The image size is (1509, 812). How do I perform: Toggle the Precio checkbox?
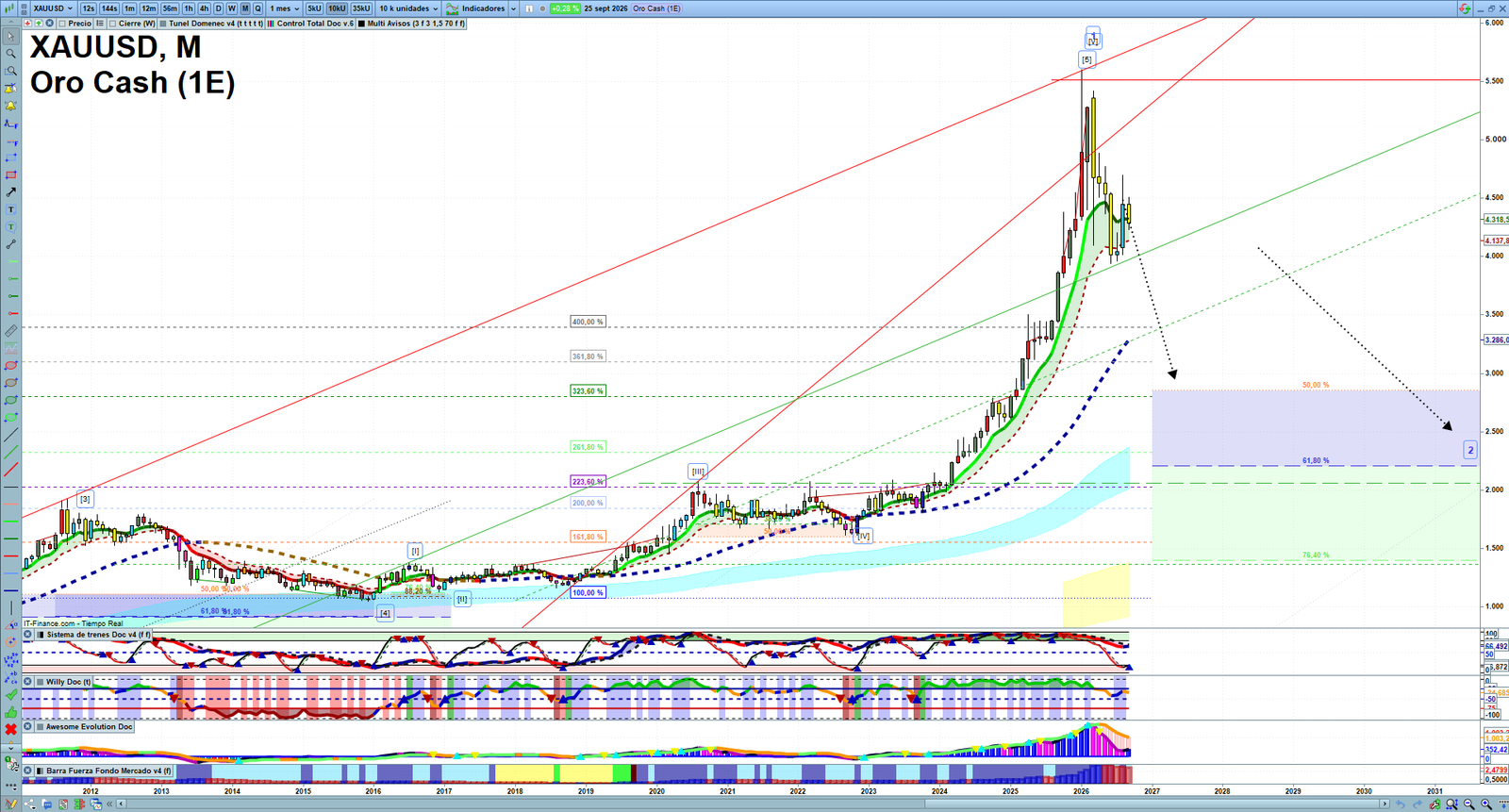pos(62,24)
